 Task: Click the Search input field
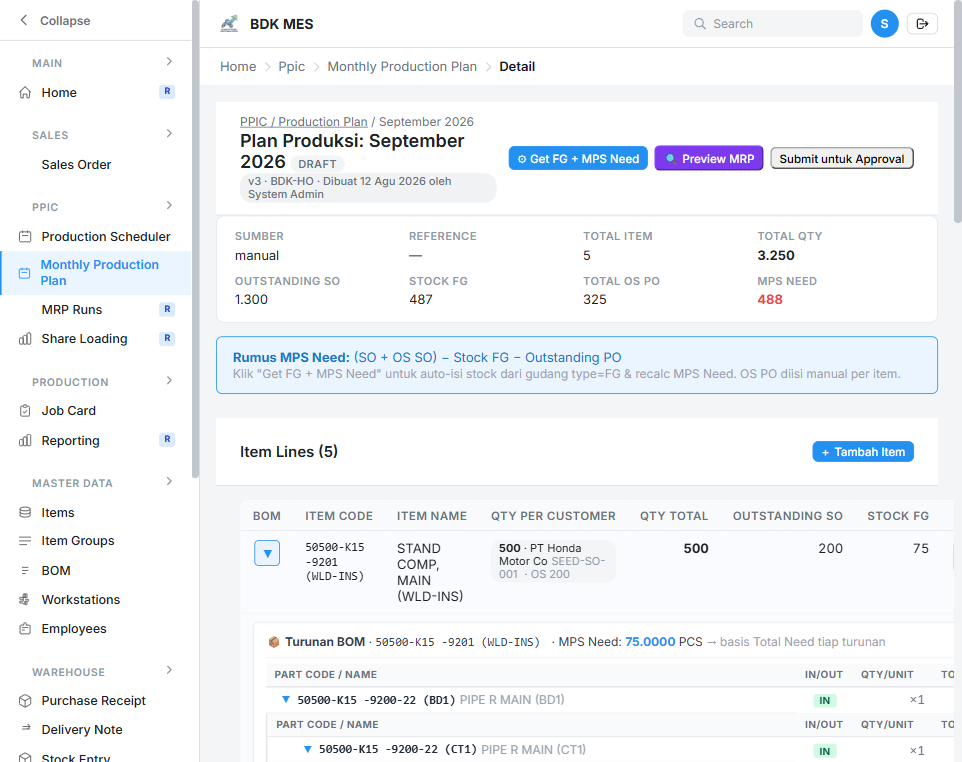click(773, 24)
